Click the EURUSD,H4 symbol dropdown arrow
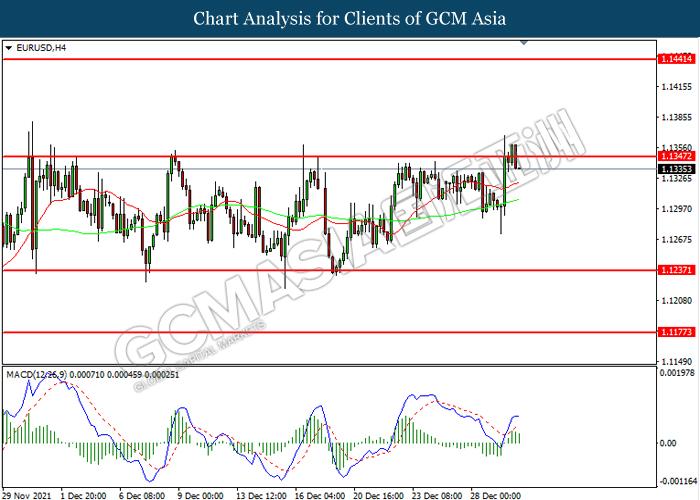This screenshot has width=700, height=500. coord(8,48)
